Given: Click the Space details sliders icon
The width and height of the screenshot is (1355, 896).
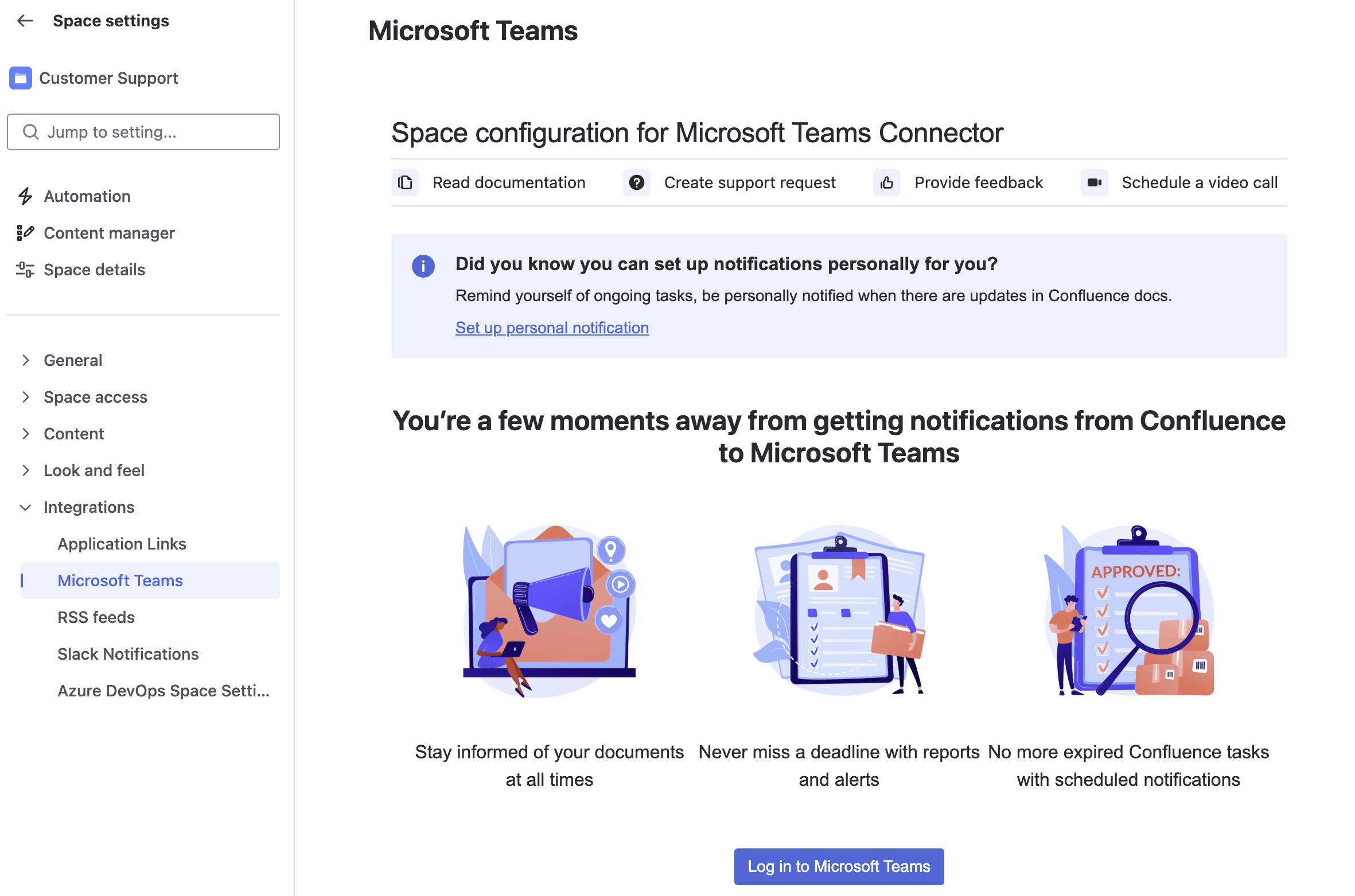Looking at the screenshot, I should click(x=25, y=270).
